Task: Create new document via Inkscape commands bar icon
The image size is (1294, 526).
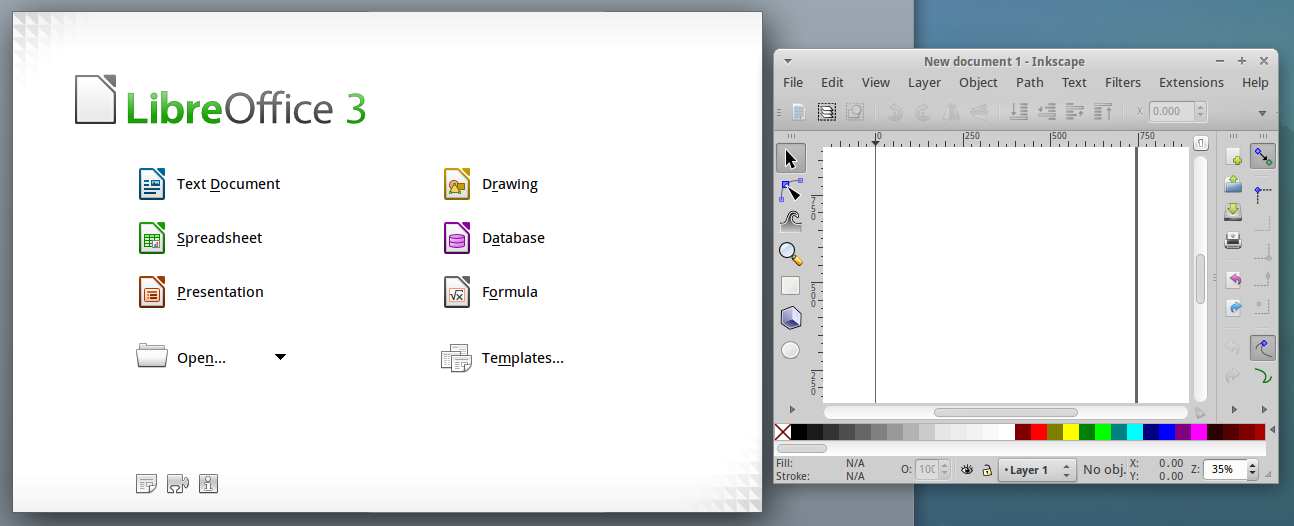Action: [x=1233, y=157]
